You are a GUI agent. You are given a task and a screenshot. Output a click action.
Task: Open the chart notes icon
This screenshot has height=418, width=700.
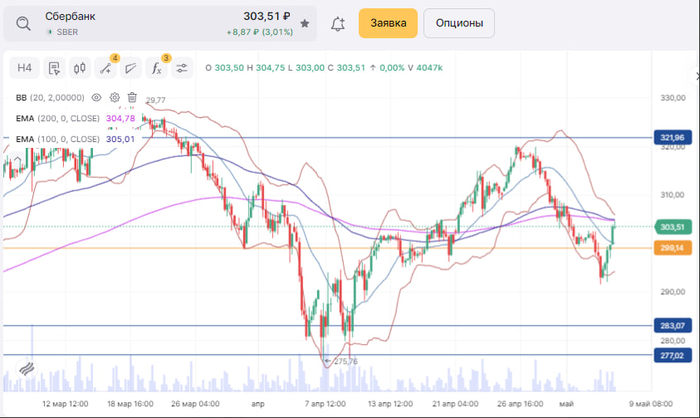coord(54,68)
